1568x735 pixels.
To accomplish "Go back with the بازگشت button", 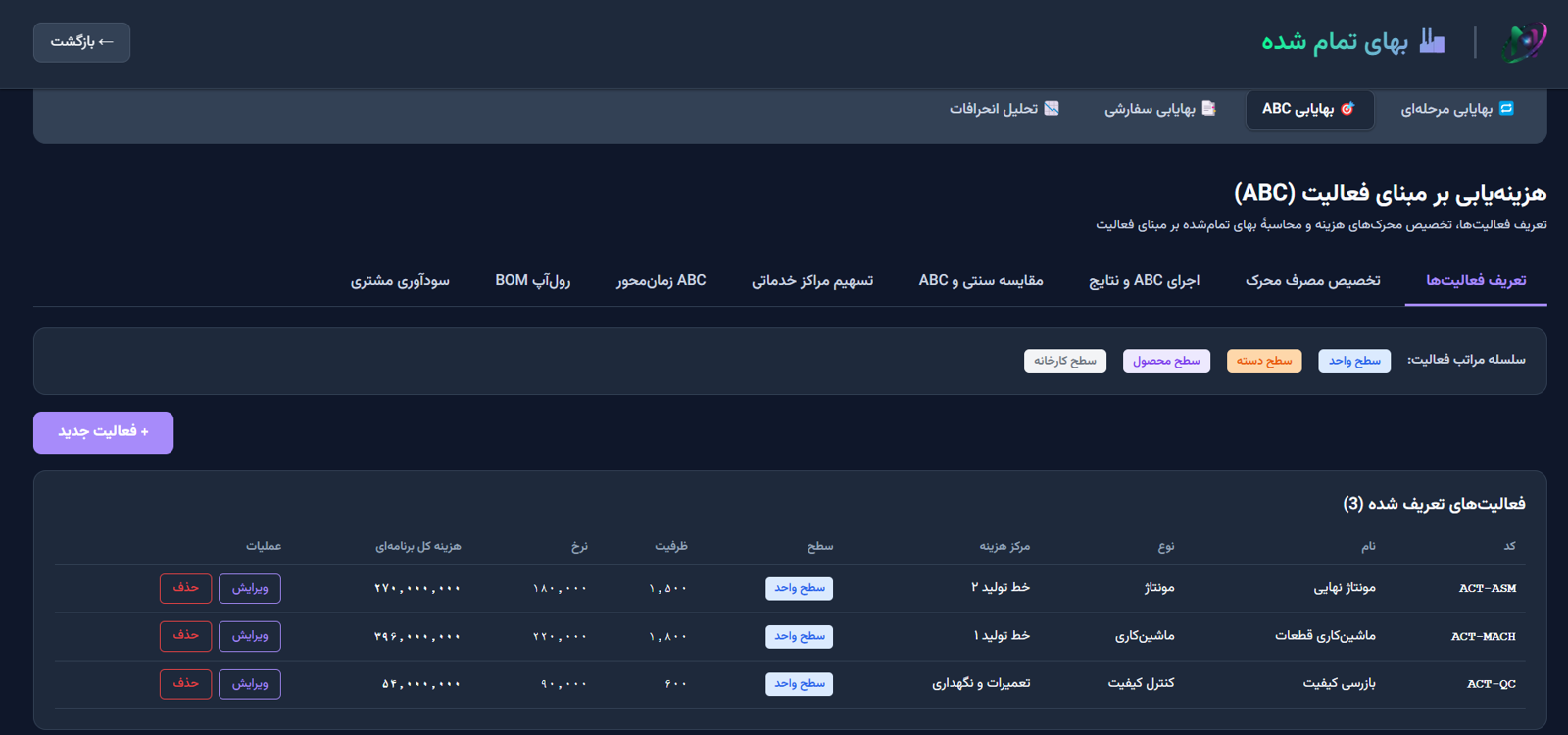I will pos(82,42).
